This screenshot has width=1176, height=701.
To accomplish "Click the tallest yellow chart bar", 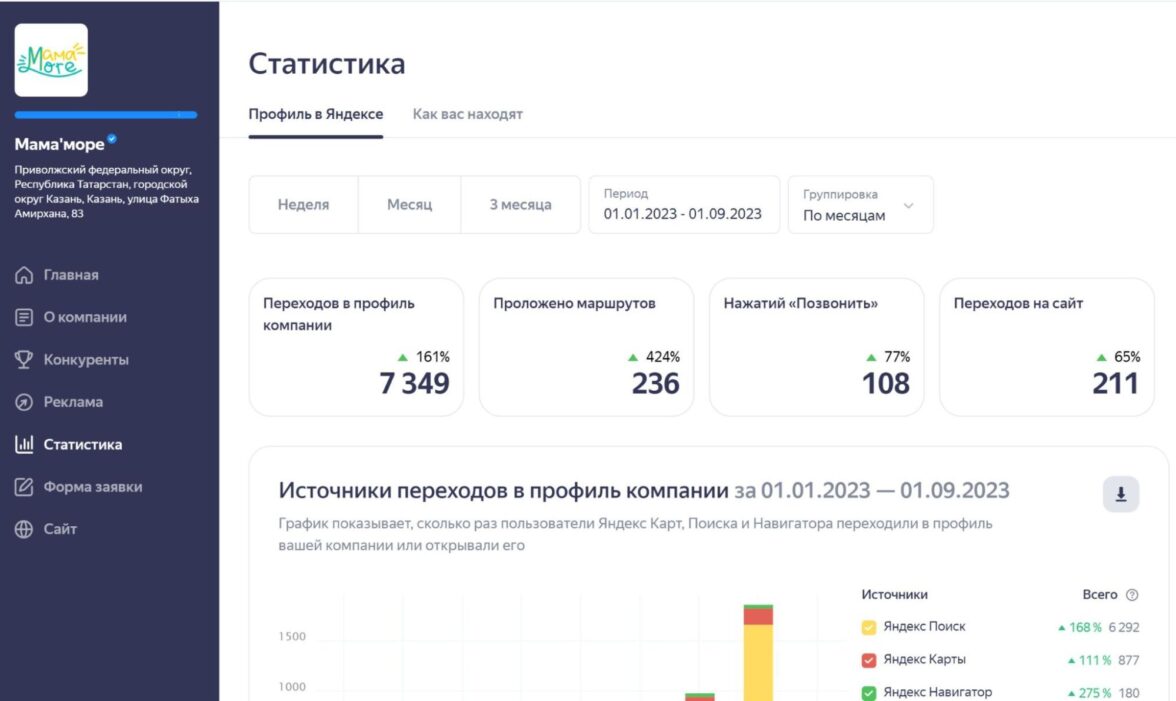I will coord(758,663).
